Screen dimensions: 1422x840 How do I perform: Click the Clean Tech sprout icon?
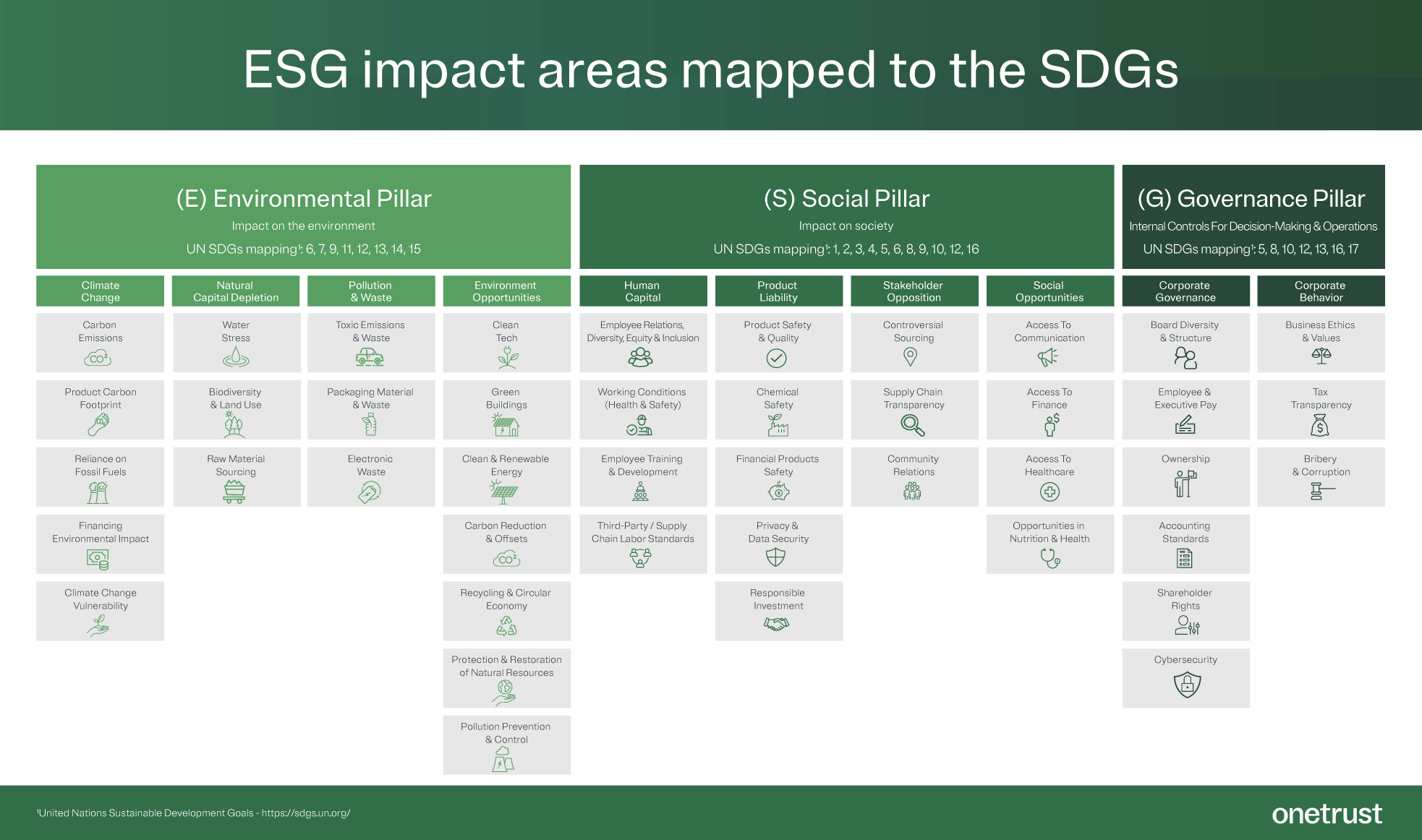[506, 357]
